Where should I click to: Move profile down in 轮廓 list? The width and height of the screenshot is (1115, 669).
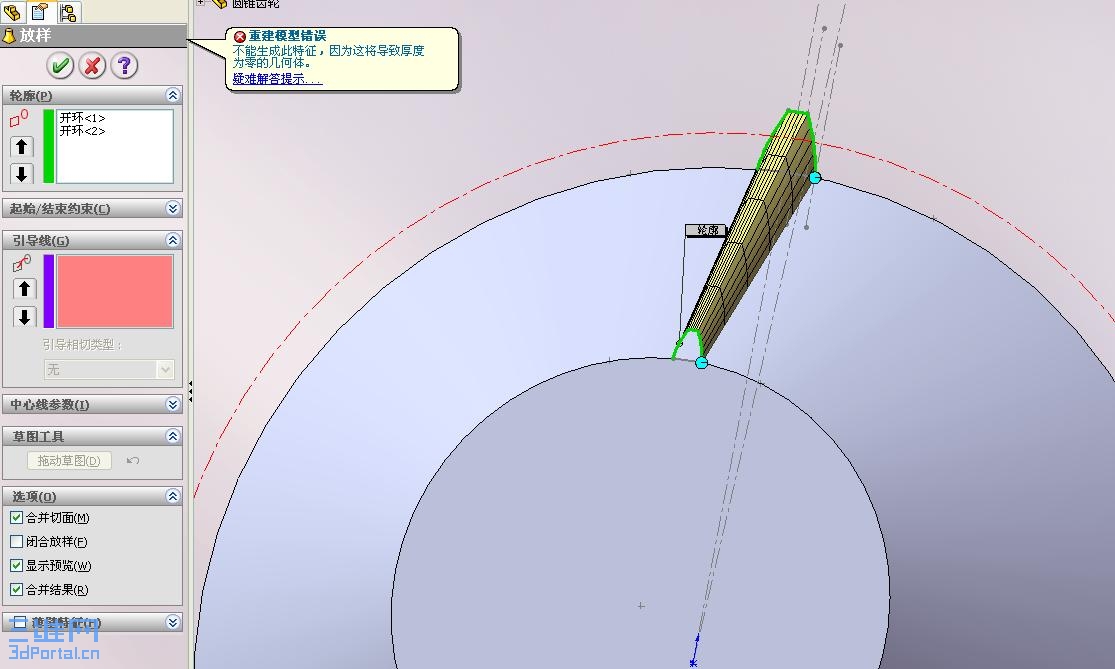(x=21, y=173)
